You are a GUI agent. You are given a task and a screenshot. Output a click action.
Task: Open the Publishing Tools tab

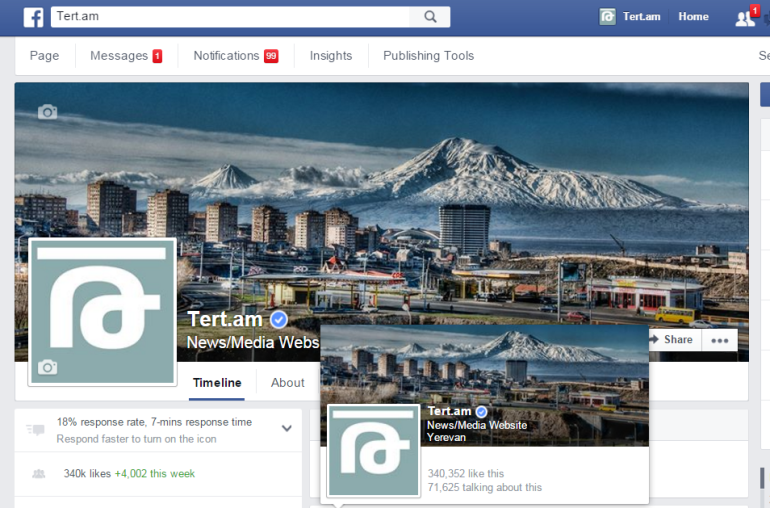click(428, 56)
